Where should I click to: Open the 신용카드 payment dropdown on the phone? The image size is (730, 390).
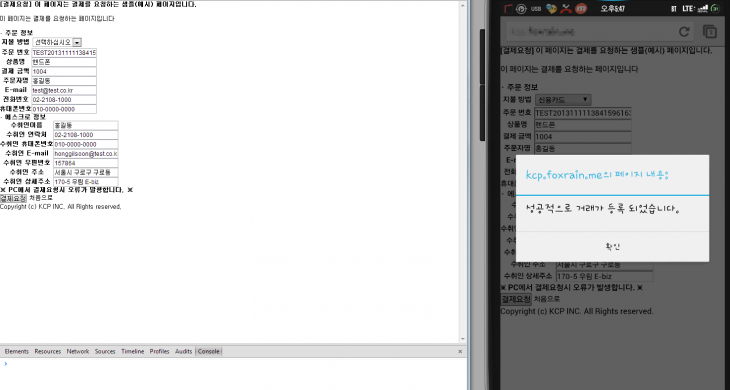(x=563, y=100)
